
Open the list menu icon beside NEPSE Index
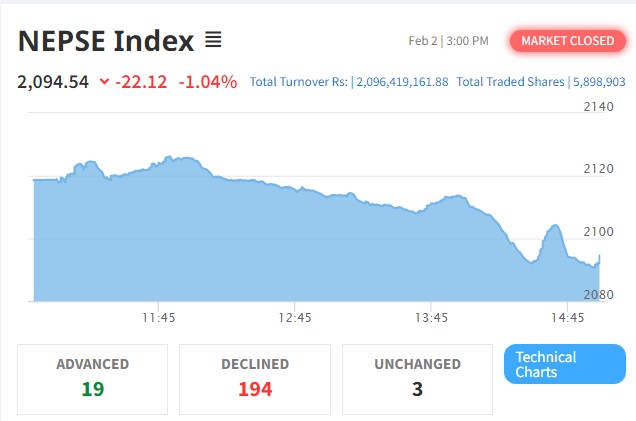coord(213,40)
